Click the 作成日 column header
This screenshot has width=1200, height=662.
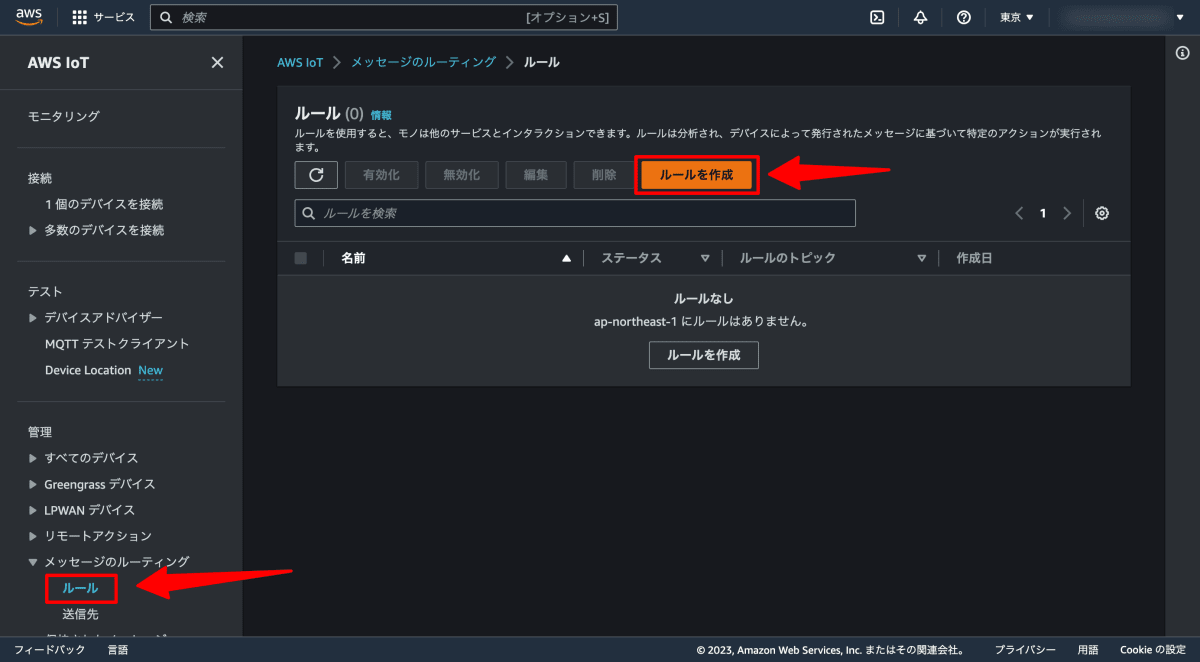click(975, 258)
